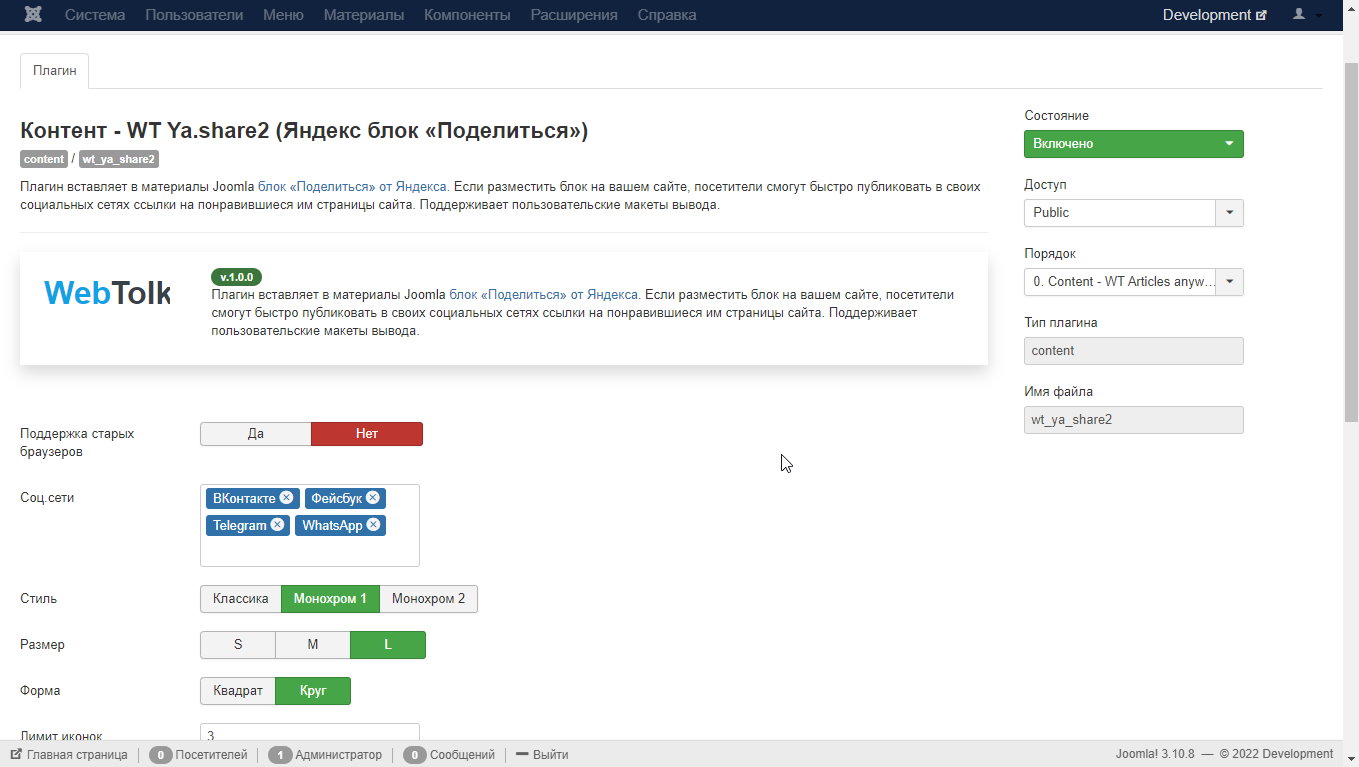Expand the Доступ dropdown showing Public
This screenshot has height=767, width=1359.
tap(1133, 213)
